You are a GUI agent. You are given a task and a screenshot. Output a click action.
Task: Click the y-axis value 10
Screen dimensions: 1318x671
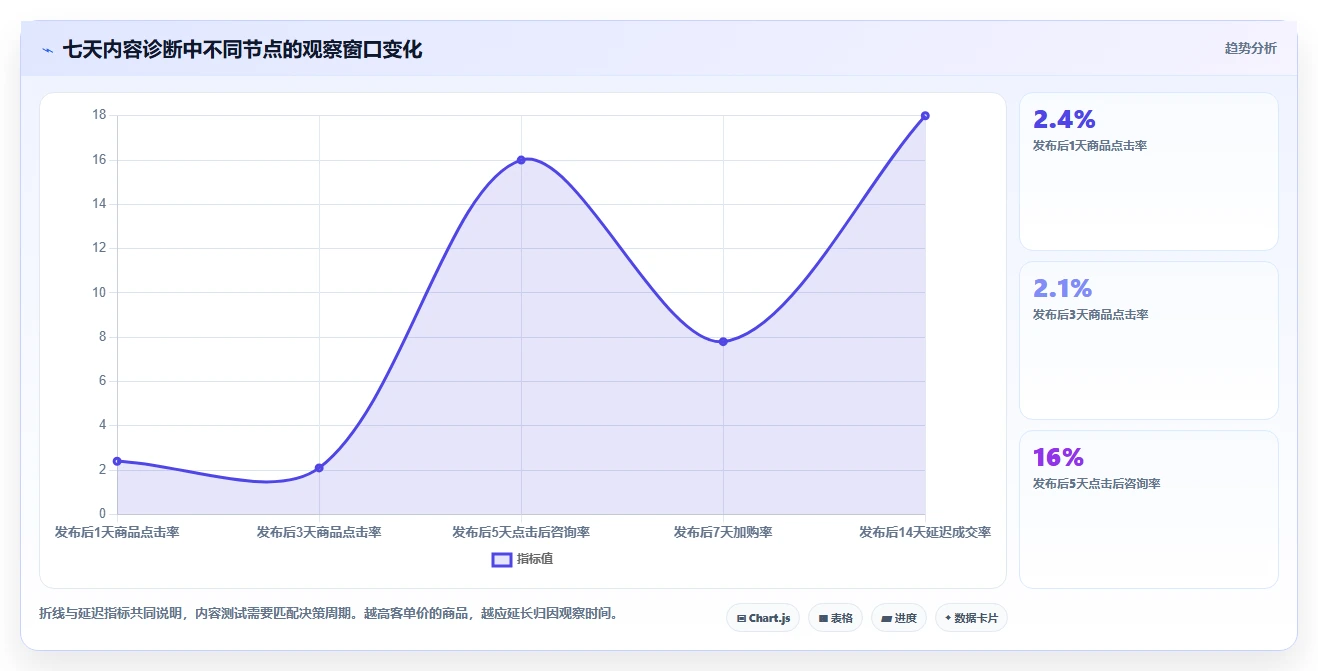[99, 293]
